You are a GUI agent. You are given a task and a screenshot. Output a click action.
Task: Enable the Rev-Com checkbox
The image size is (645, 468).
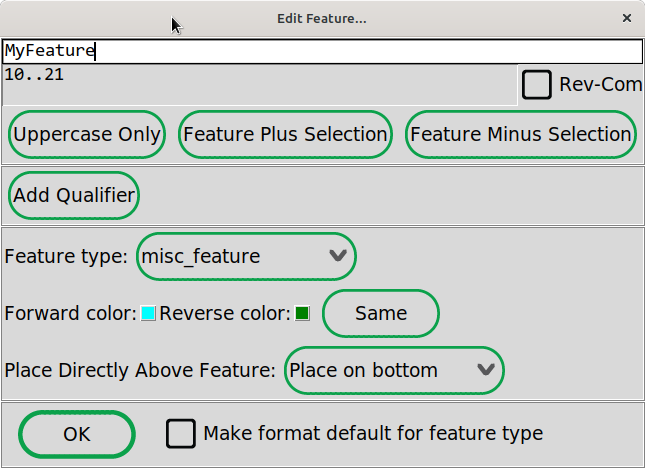coord(536,85)
